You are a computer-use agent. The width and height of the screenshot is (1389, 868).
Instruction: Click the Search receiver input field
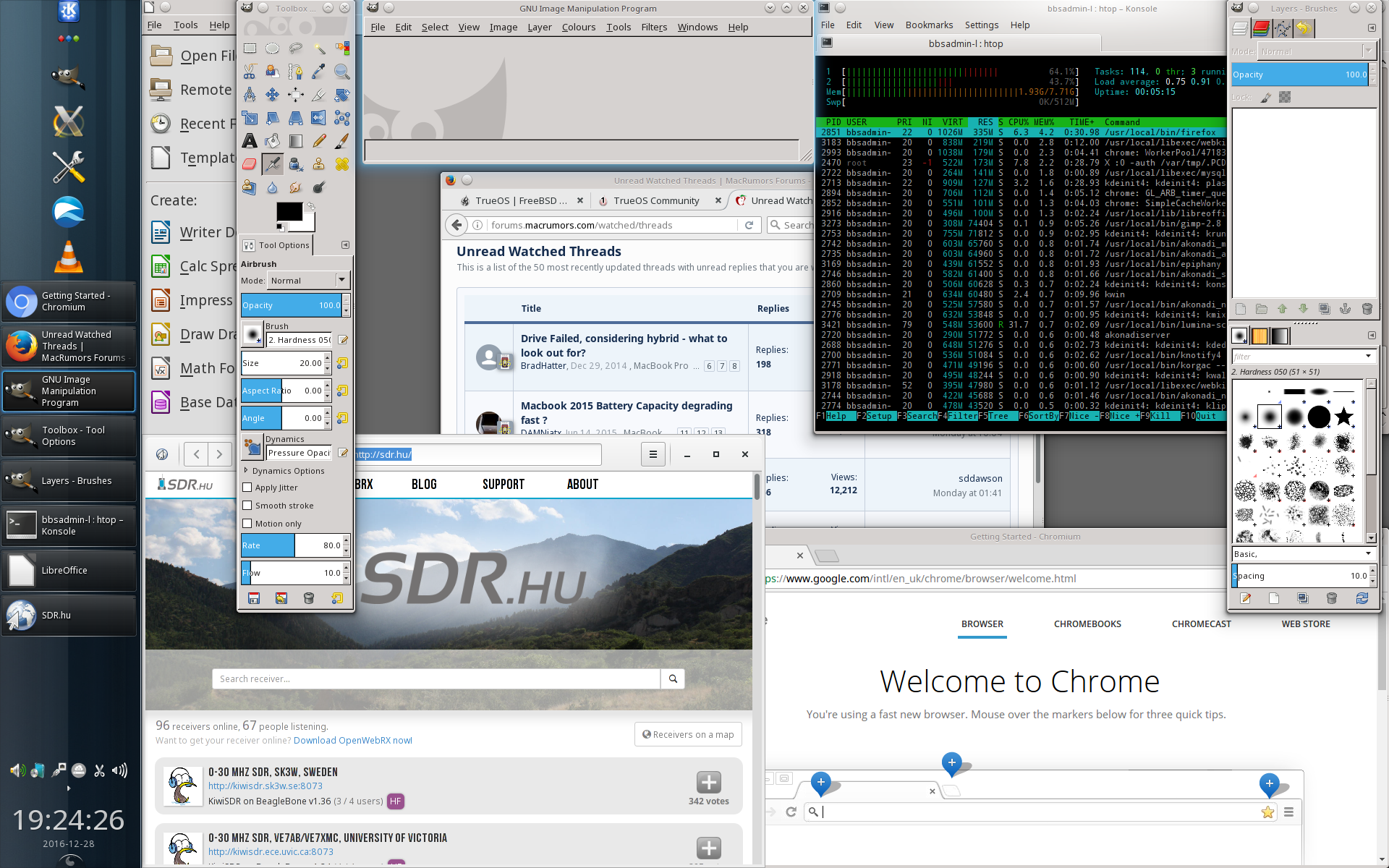click(x=436, y=678)
